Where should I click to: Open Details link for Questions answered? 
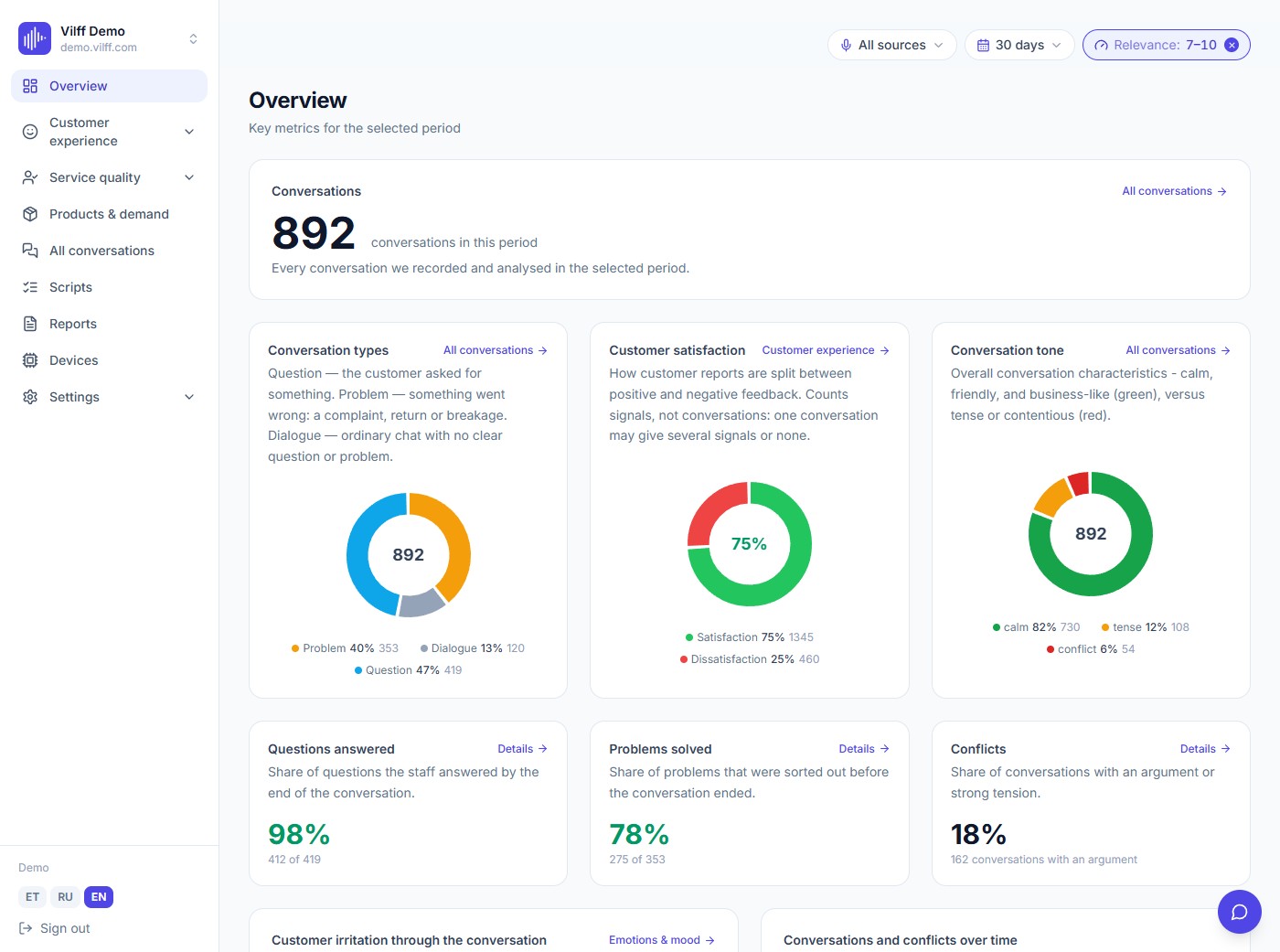(x=523, y=749)
